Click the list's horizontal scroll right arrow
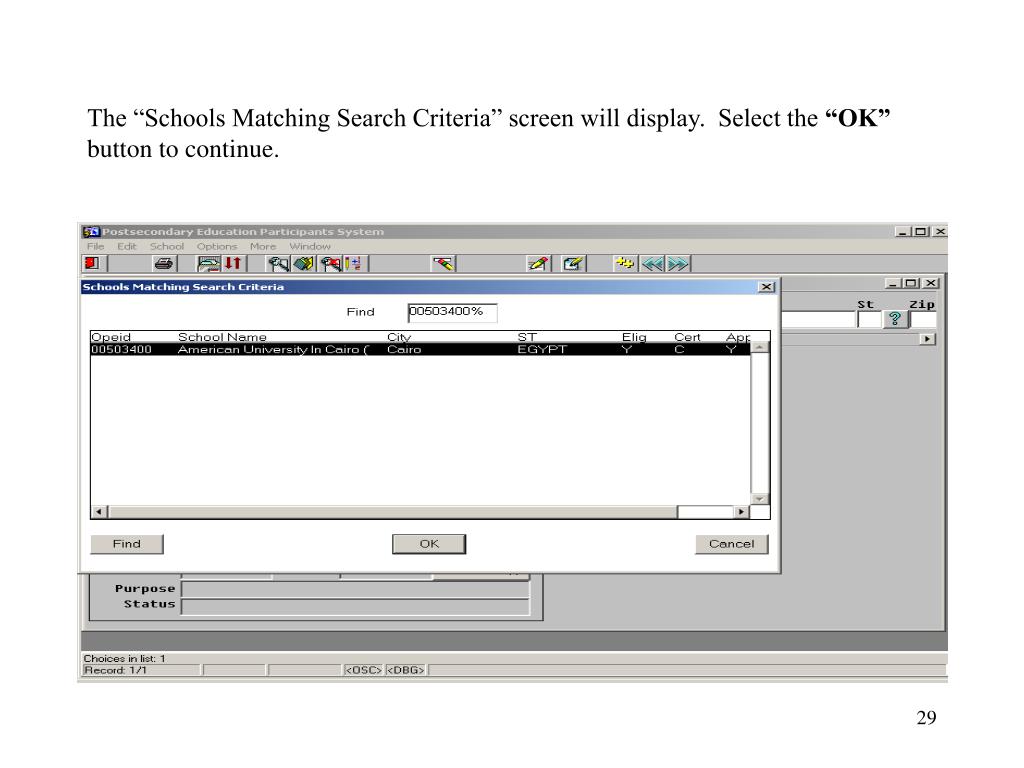 pos(741,512)
